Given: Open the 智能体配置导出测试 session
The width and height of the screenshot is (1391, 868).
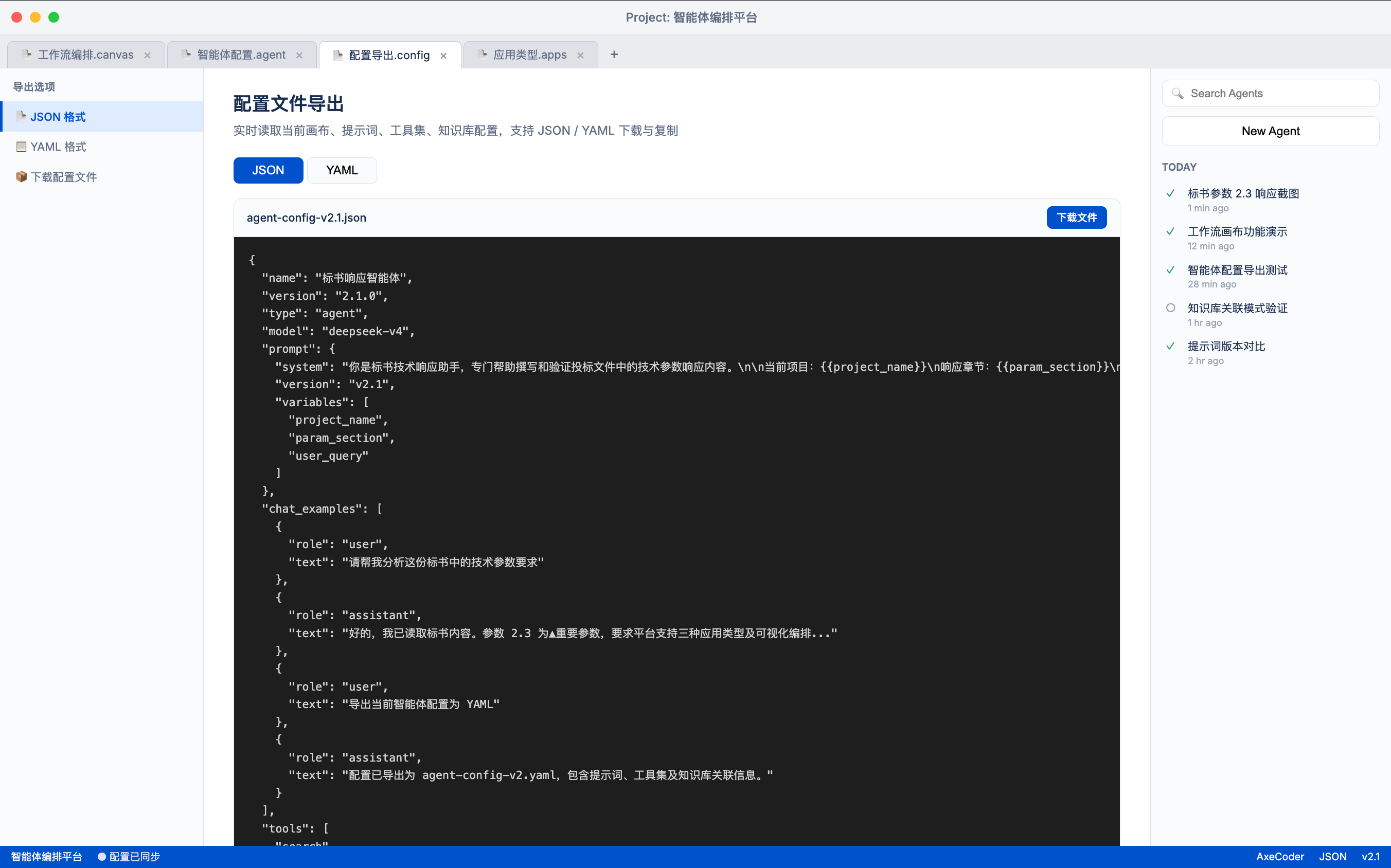Looking at the screenshot, I should [x=1271, y=276].
